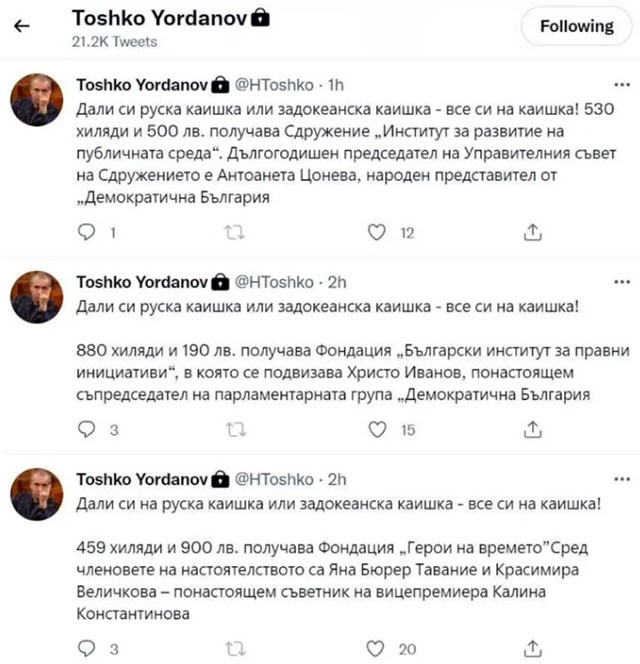
Task: Like the tweet with 12 likes
Action: coord(377,231)
